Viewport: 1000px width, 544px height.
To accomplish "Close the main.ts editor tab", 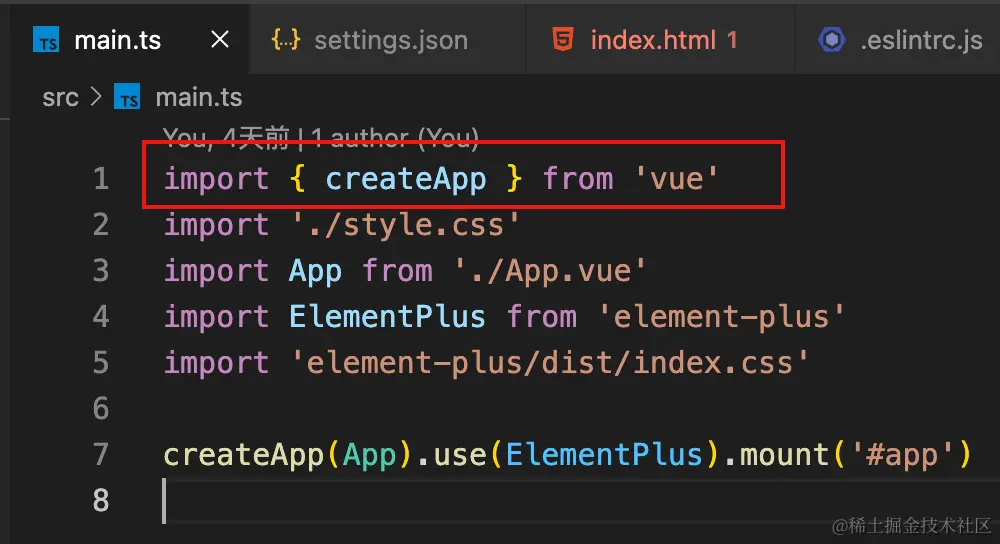I will pos(220,40).
